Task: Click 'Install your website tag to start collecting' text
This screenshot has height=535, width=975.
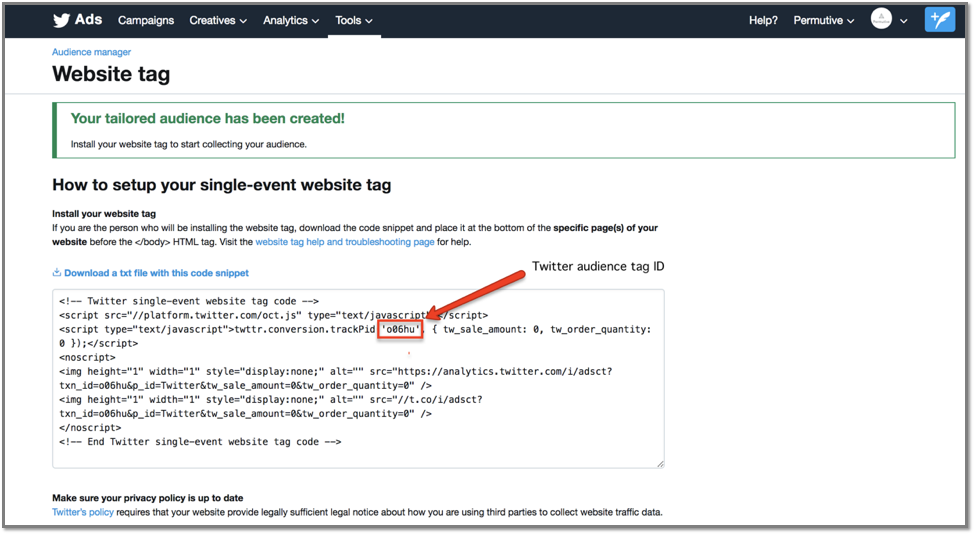Action: point(188,144)
